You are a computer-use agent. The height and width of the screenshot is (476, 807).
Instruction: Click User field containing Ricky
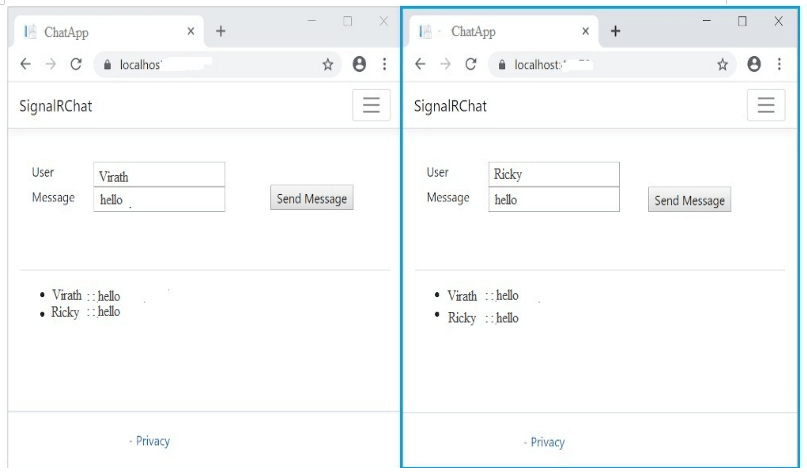click(x=554, y=174)
